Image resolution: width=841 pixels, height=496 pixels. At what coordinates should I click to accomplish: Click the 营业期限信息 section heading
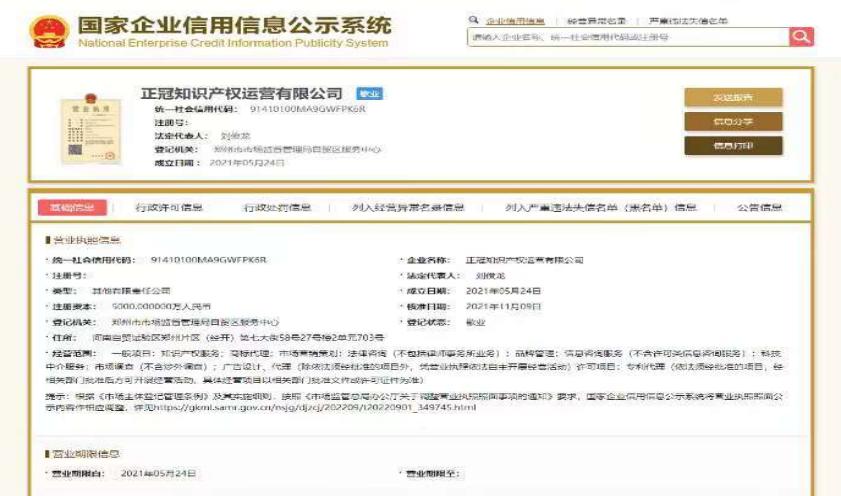tap(86, 454)
